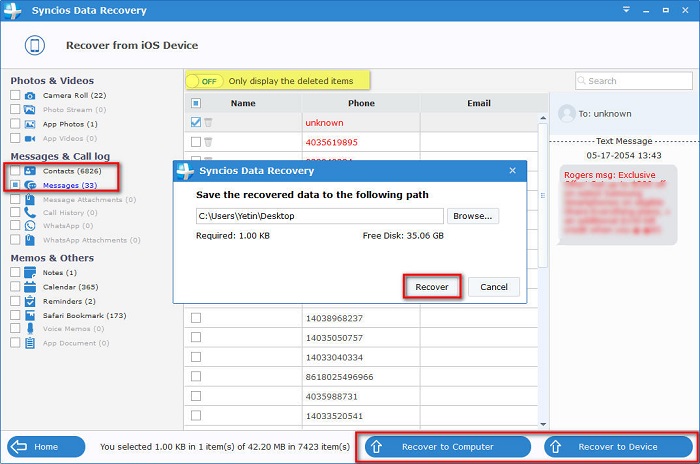Click the Cancel button in dialog
This screenshot has height=464, width=700.
(494, 287)
